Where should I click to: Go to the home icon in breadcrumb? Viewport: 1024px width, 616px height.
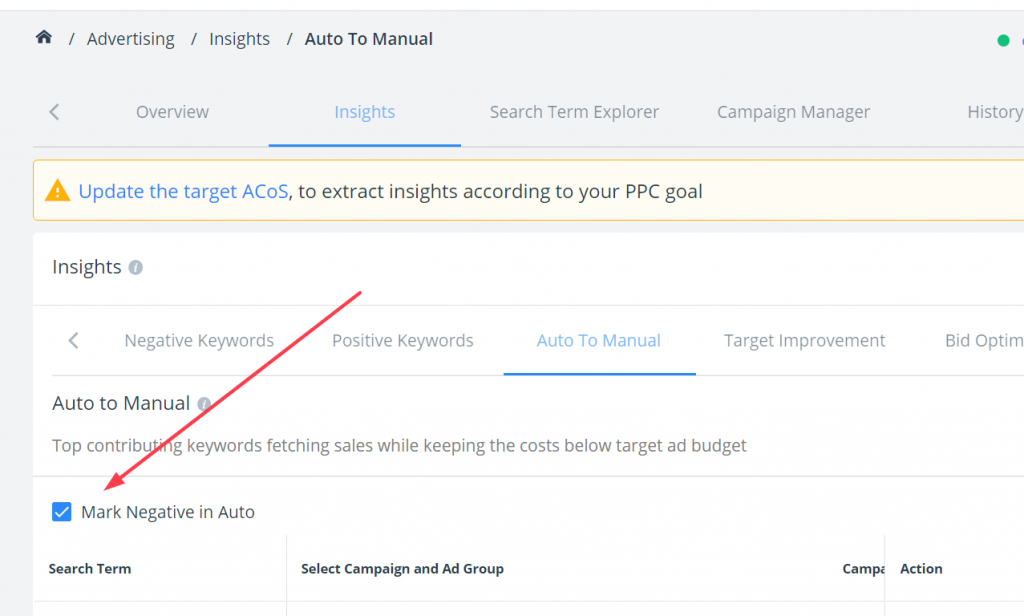pos(44,37)
